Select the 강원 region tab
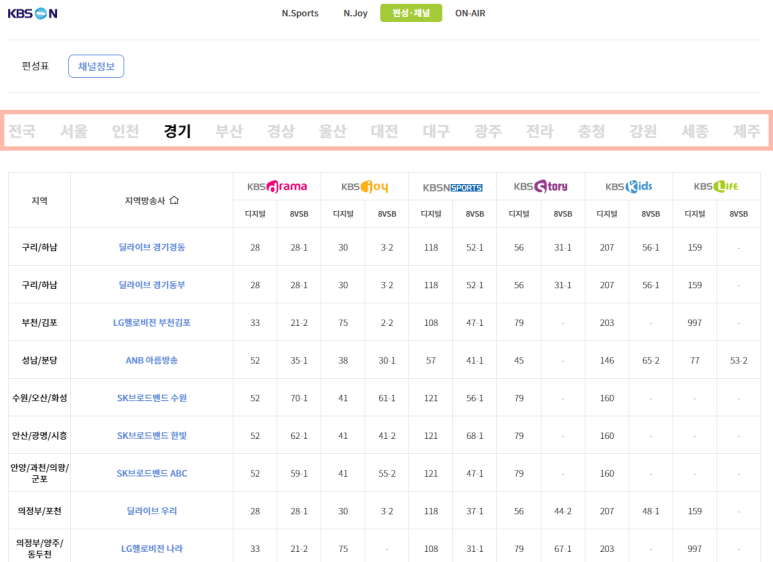 (643, 131)
